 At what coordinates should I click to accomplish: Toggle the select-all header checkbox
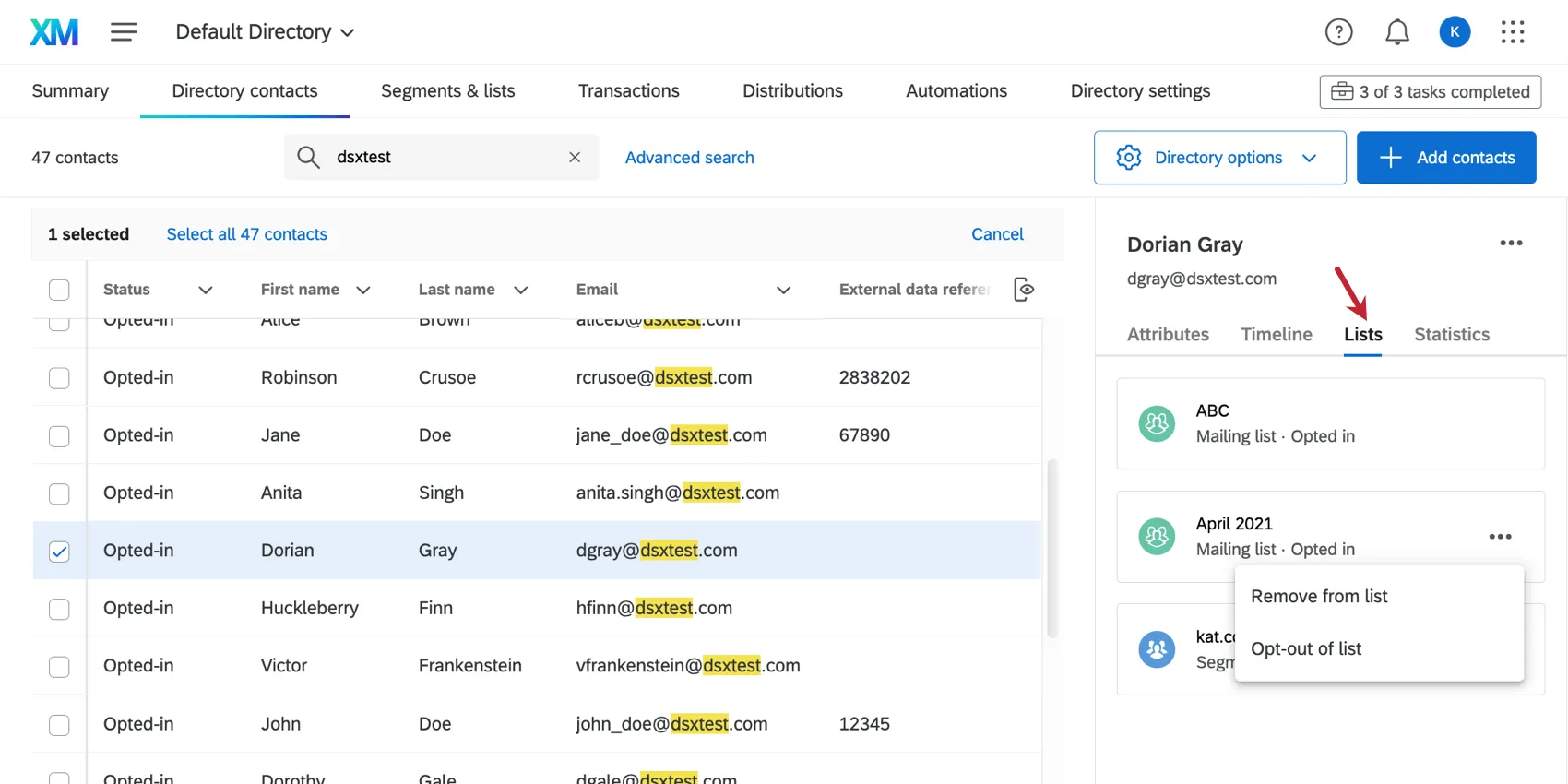click(59, 290)
